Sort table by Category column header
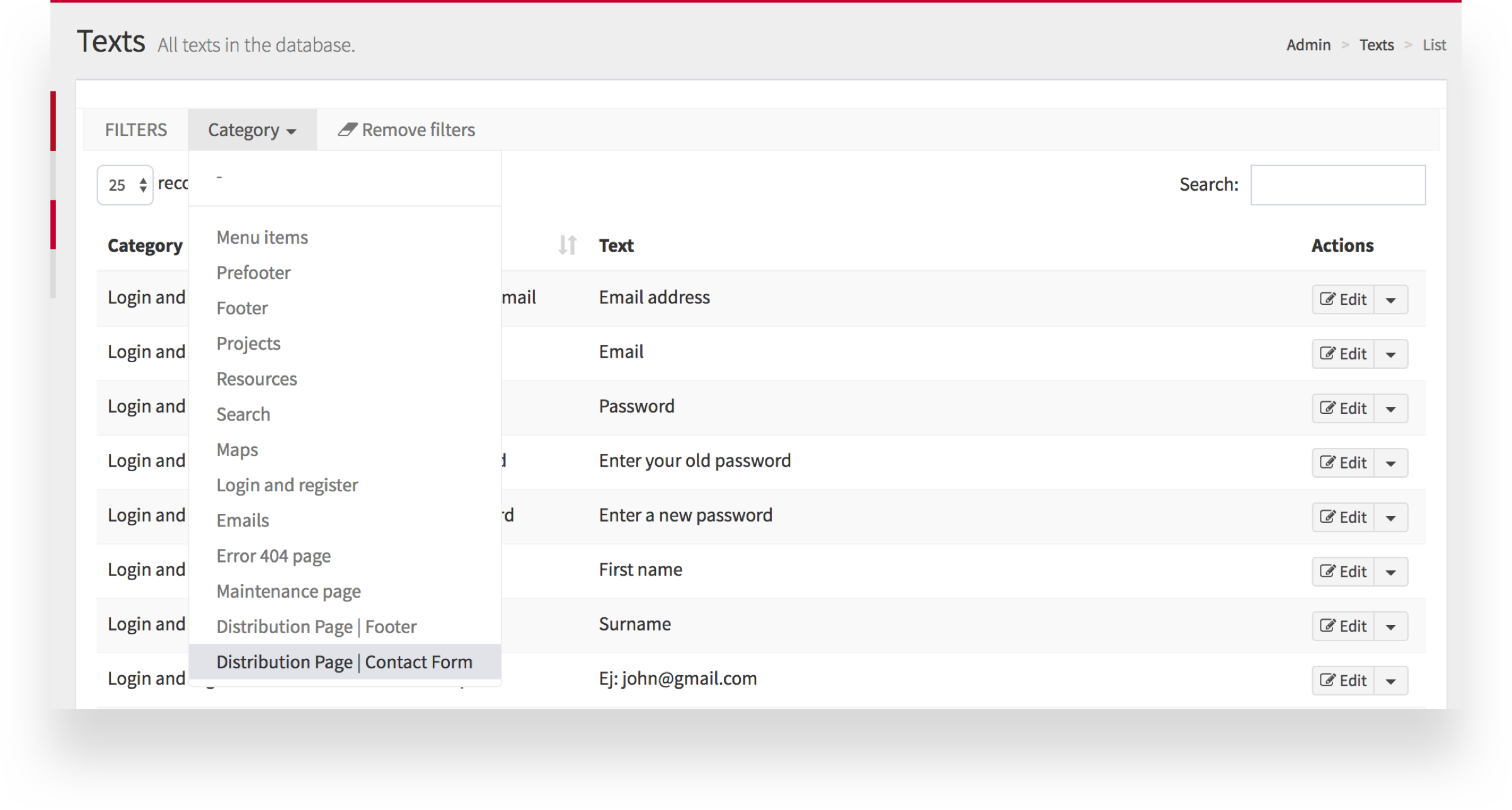This screenshot has height=810, width=1512. 145,245
